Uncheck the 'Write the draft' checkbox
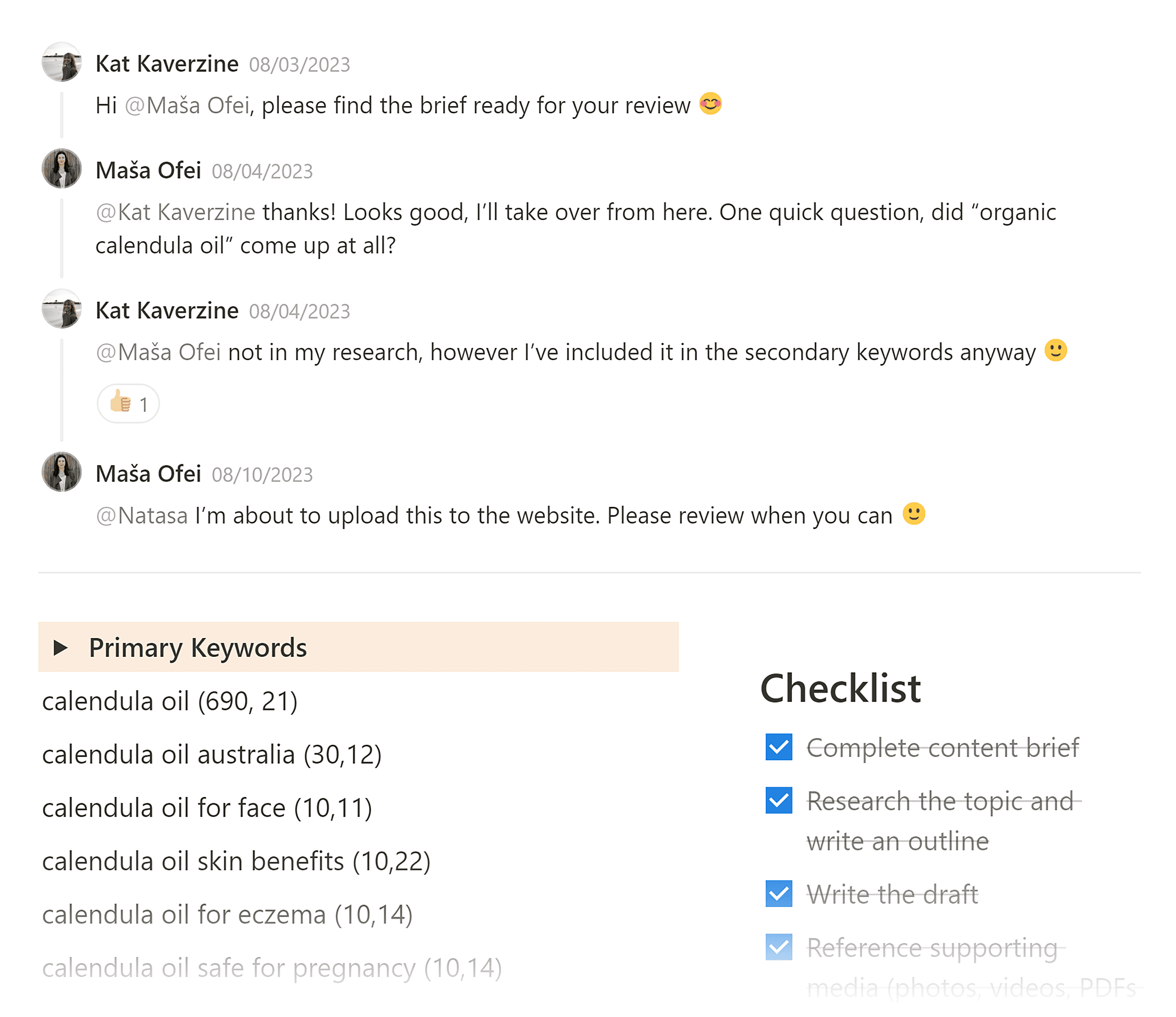Viewport: 1176px width, 1017px height. [x=779, y=894]
